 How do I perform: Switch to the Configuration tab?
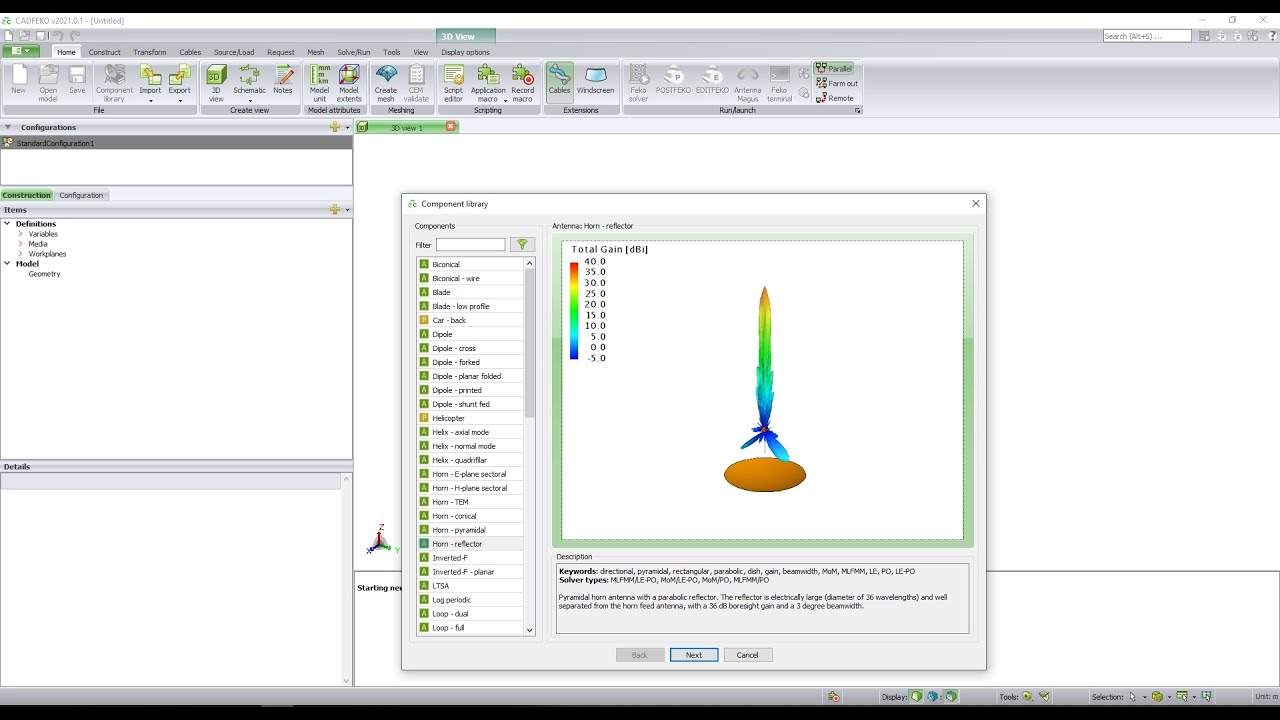(81, 195)
